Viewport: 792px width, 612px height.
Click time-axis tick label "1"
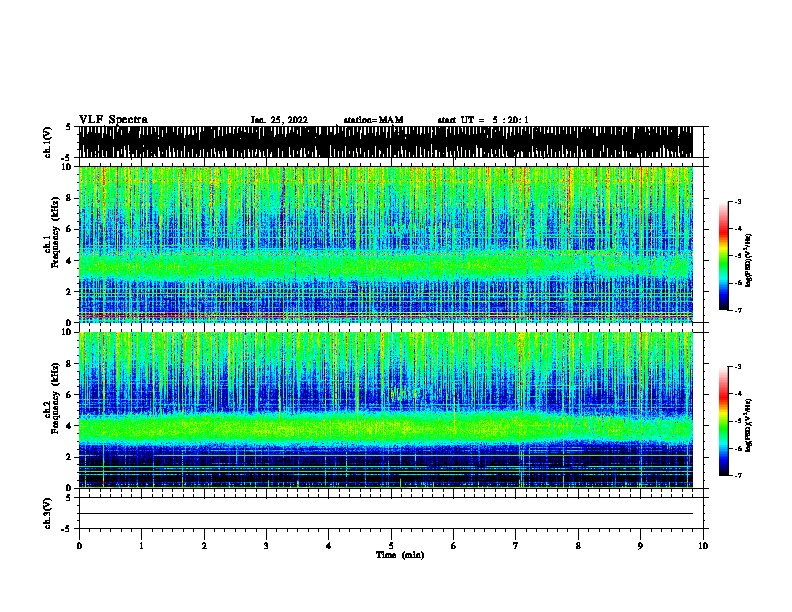[141, 546]
